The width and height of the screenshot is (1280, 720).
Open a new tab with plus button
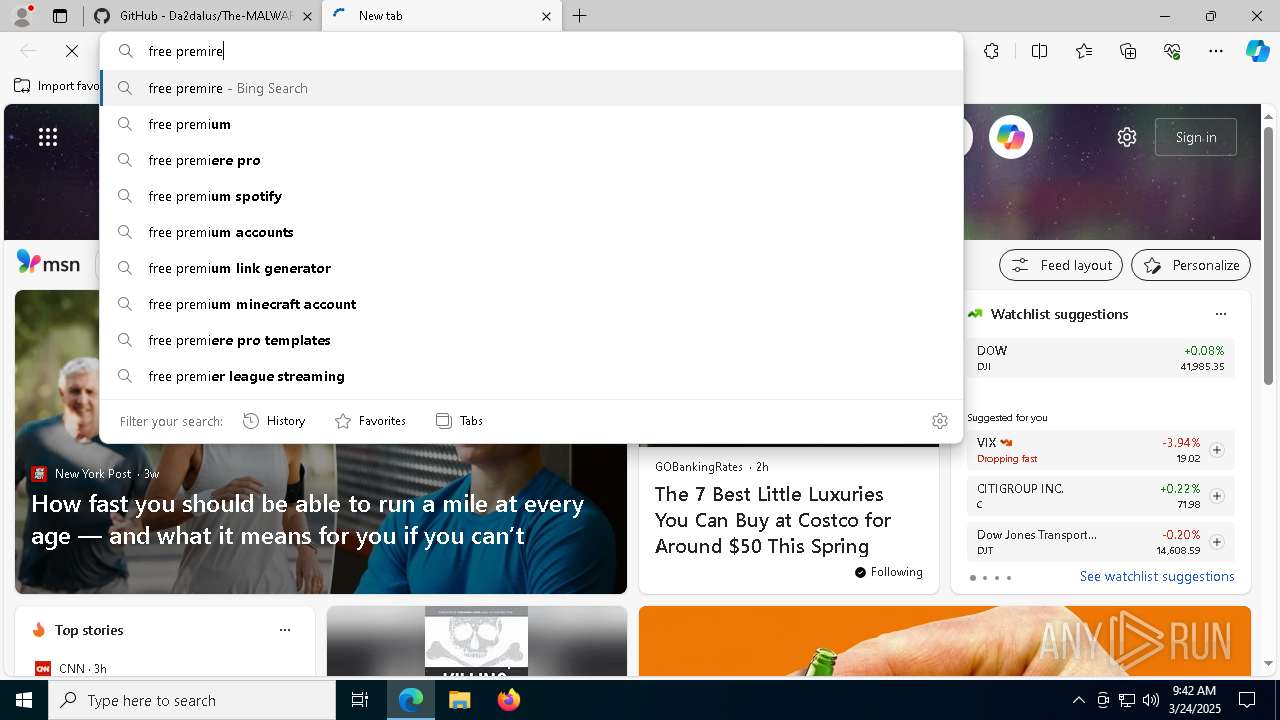pyautogui.click(x=580, y=16)
